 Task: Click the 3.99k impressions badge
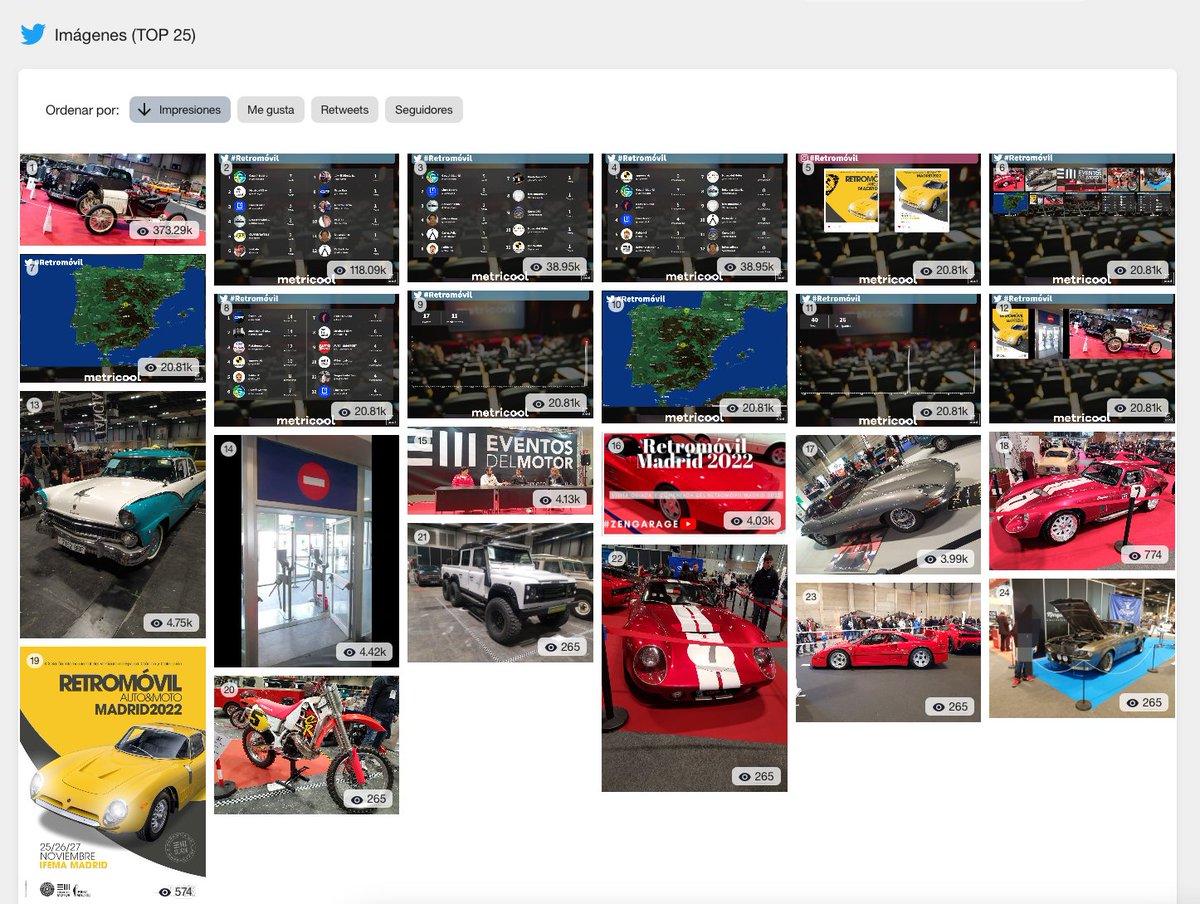pos(946,559)
